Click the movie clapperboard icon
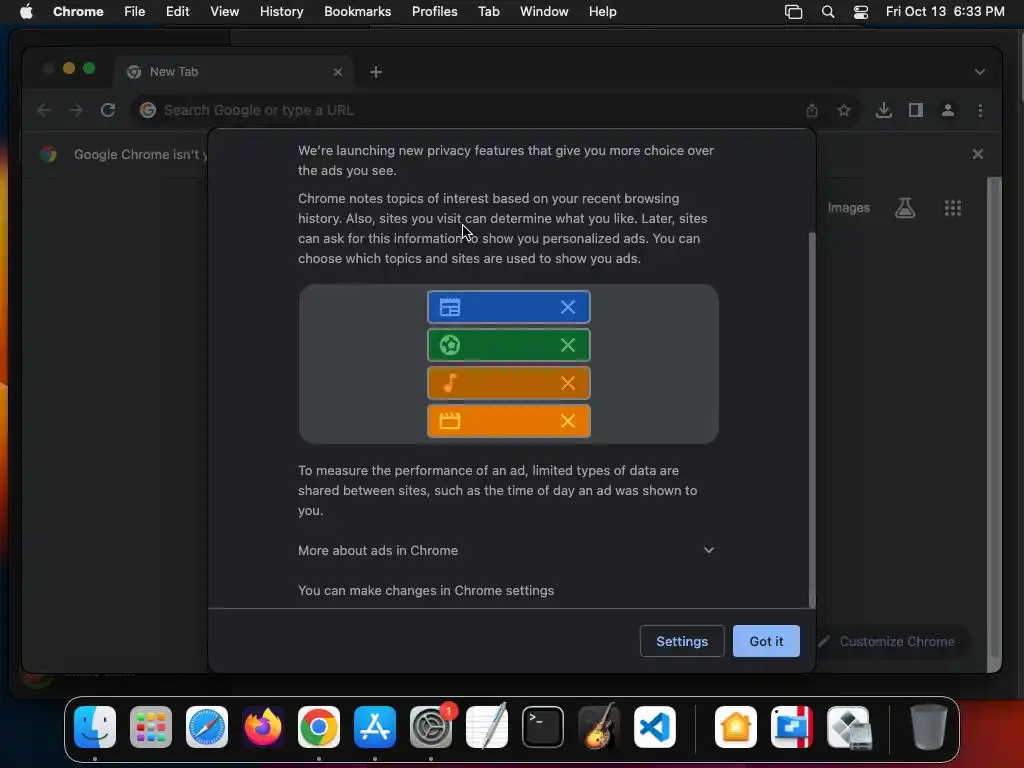 click(450, 421)
